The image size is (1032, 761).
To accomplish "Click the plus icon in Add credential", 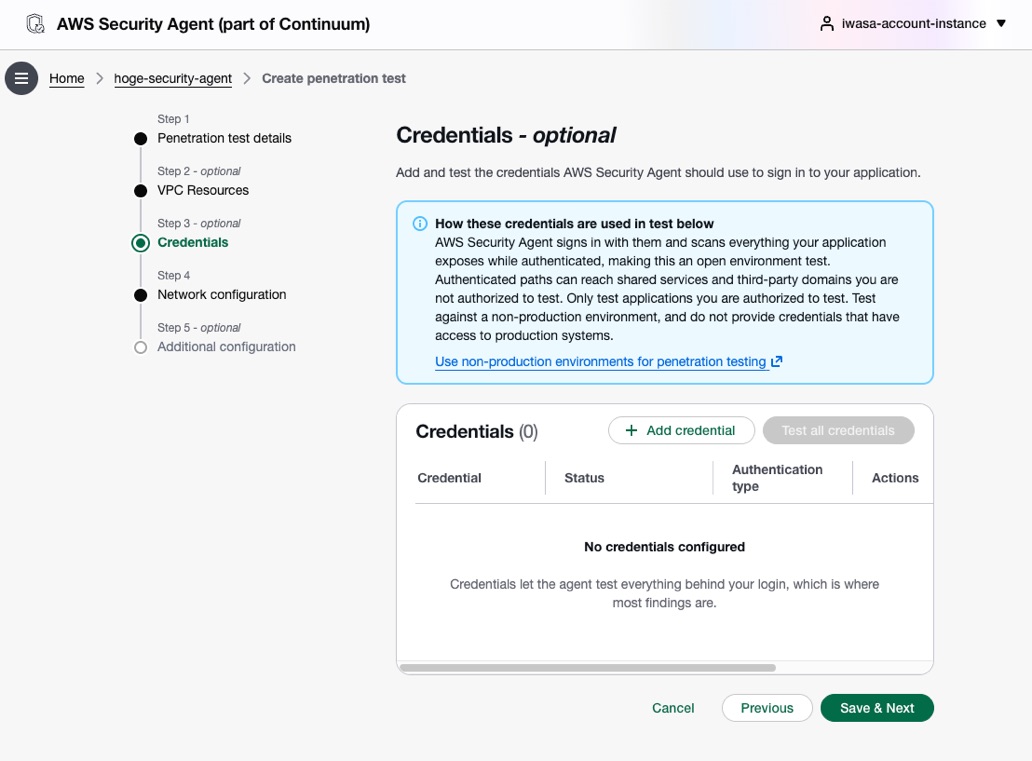I will pyautogui.click(x=631, y=431).
